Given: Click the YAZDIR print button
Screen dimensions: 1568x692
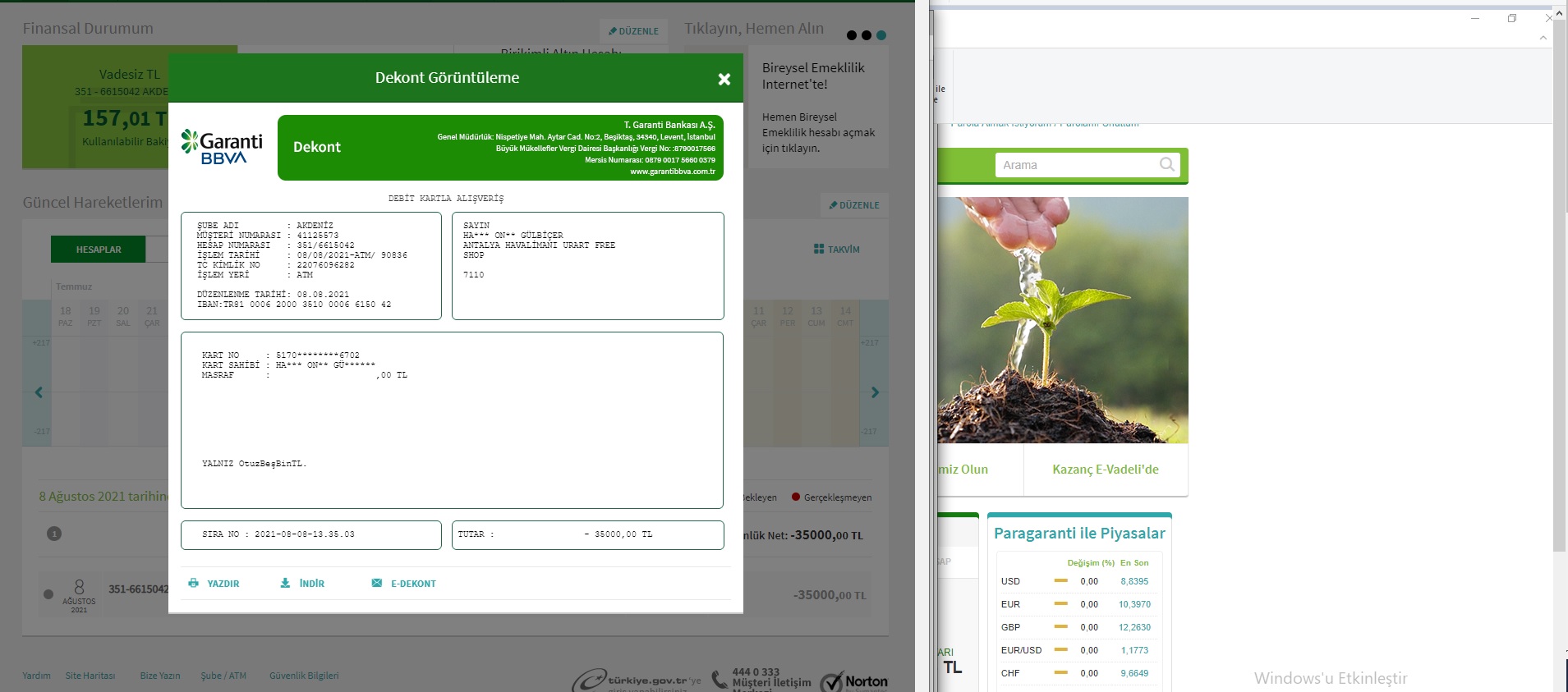Looking at the screenshot, I should coord(214,584).
